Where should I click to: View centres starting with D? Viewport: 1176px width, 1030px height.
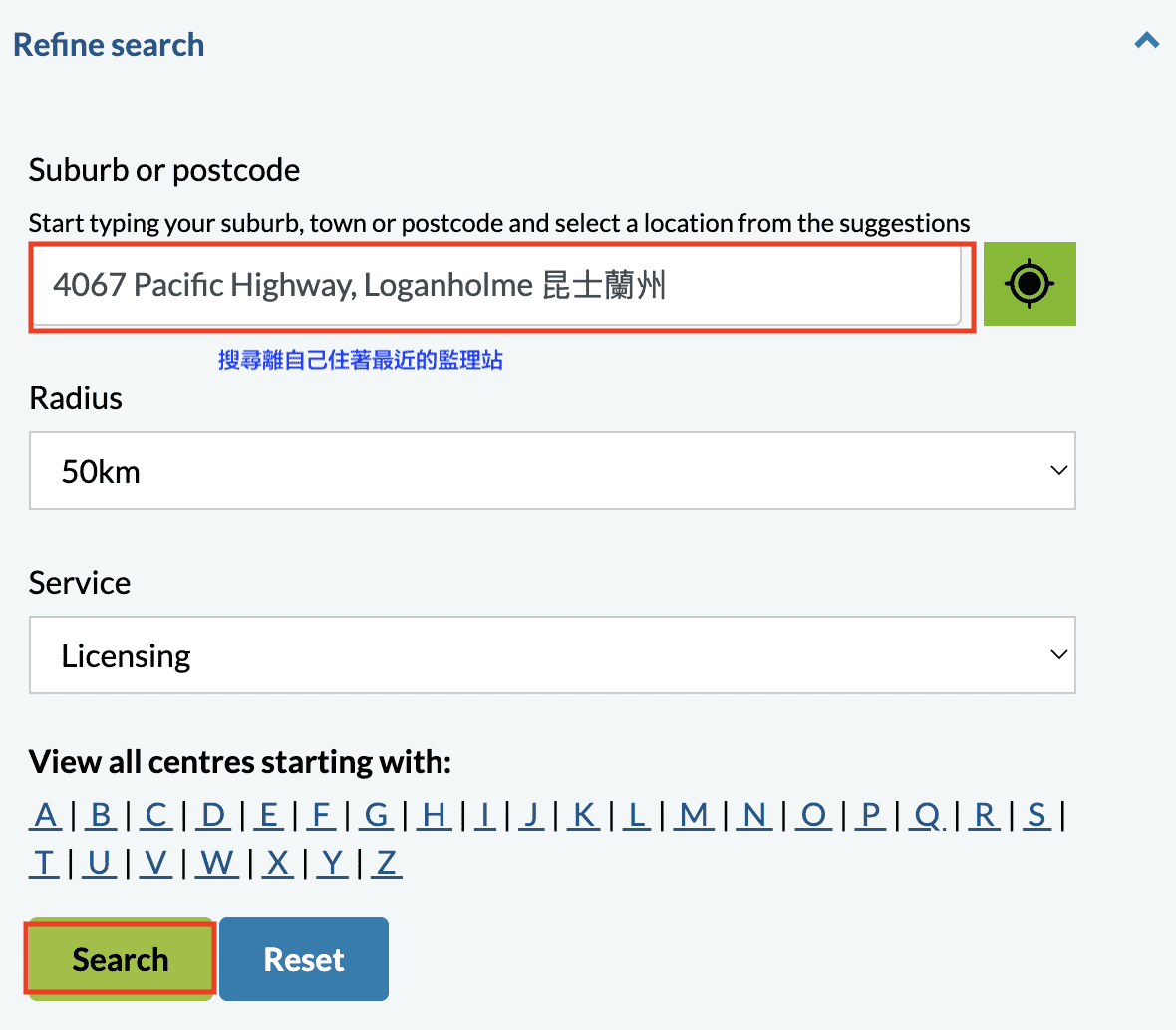coord(213,815)
